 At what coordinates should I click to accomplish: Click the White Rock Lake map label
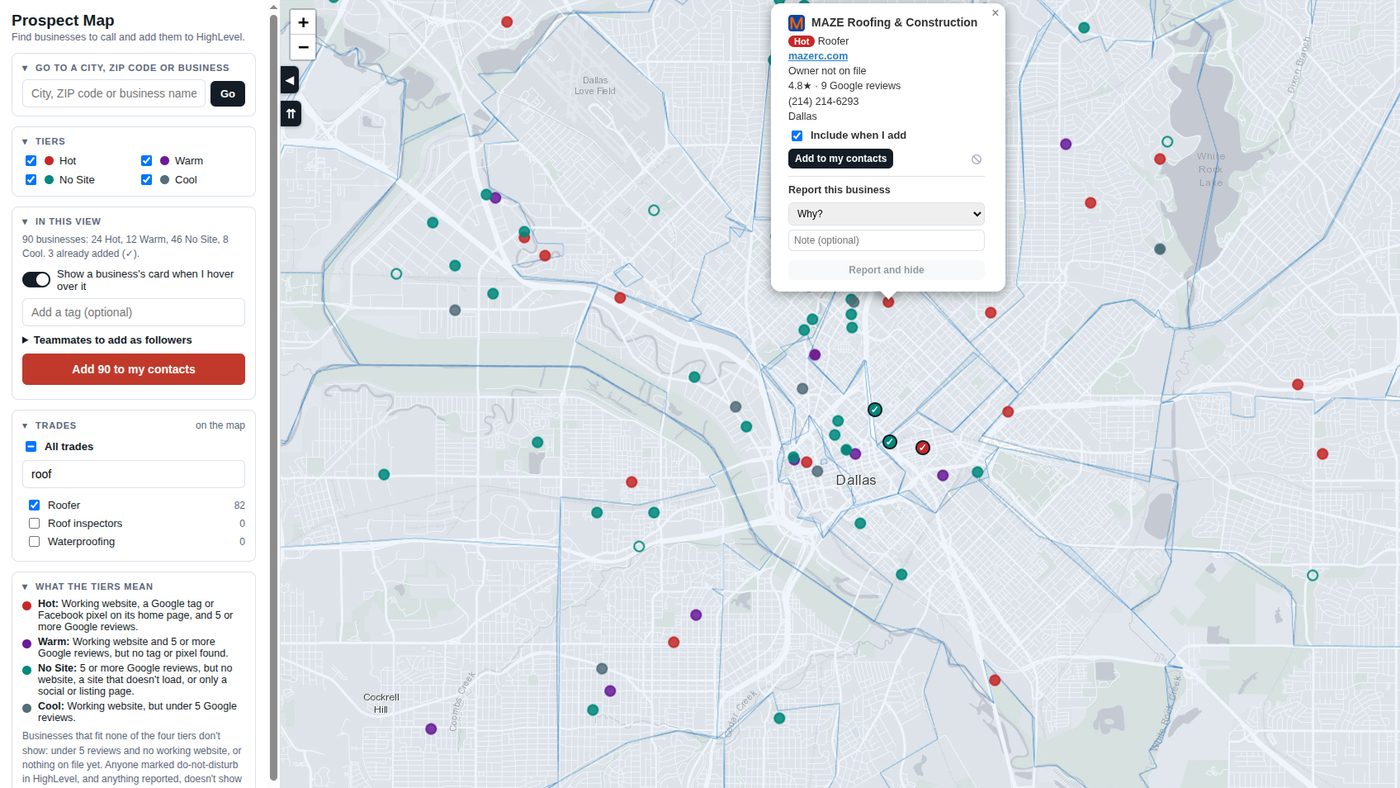click(x=1210, y=170)
